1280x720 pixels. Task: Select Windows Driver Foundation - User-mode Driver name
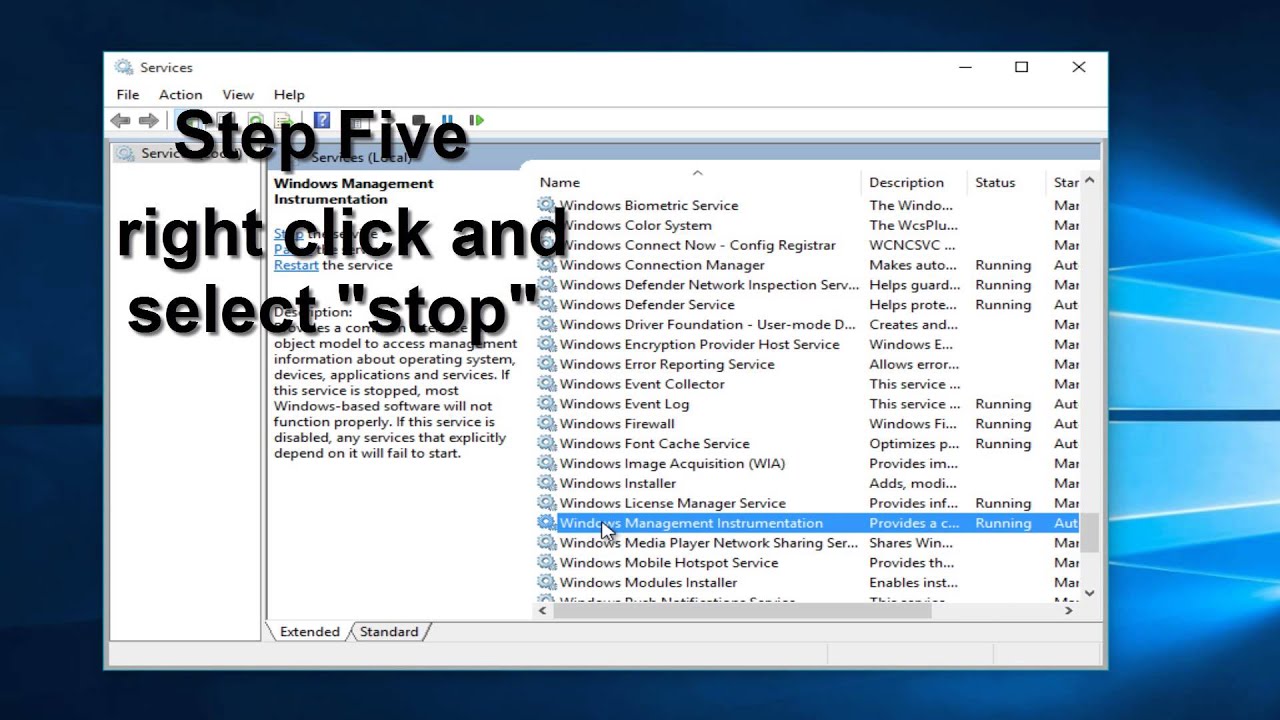708,325
